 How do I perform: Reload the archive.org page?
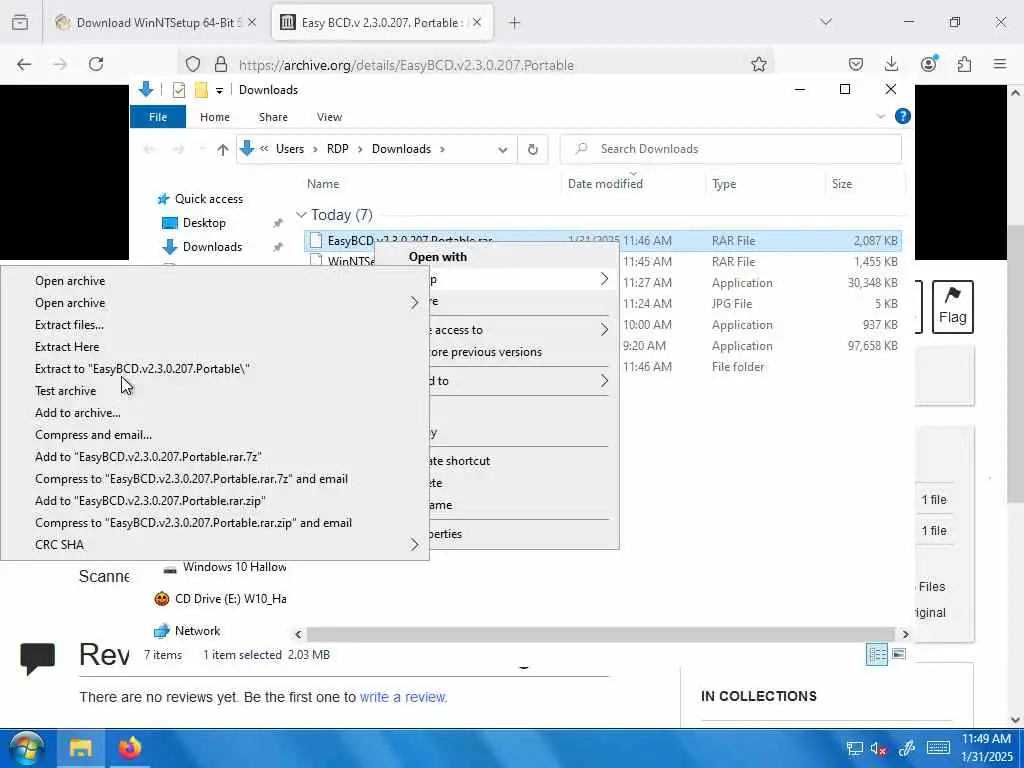tap(96, 64)
